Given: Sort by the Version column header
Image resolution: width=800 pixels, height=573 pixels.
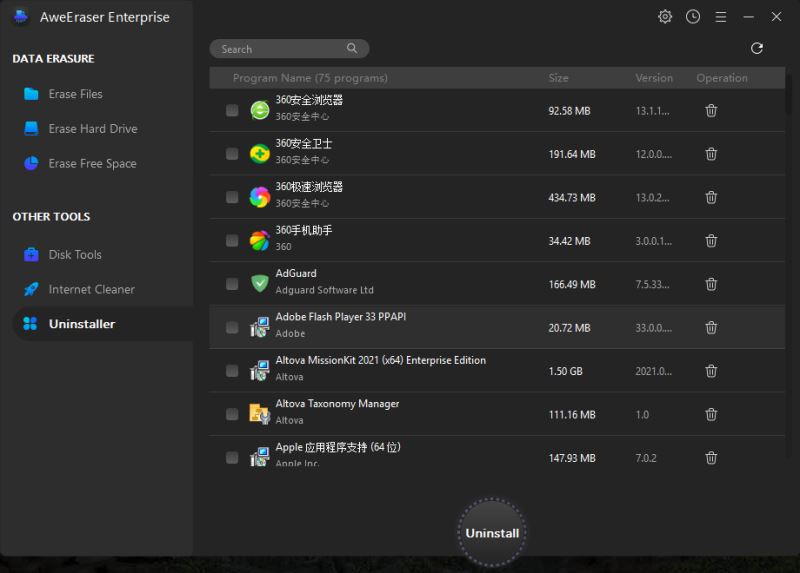Looking at the screenshot, I should pos(654,78).
